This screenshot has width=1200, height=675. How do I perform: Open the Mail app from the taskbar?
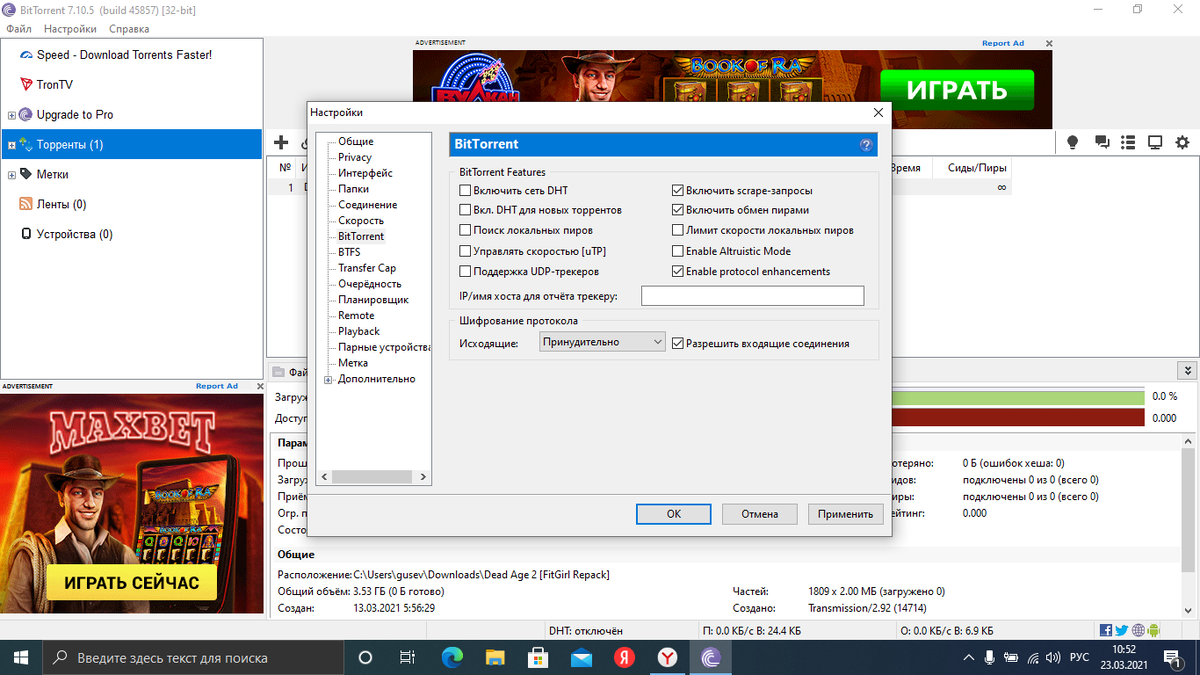click(x=581, y=658)
